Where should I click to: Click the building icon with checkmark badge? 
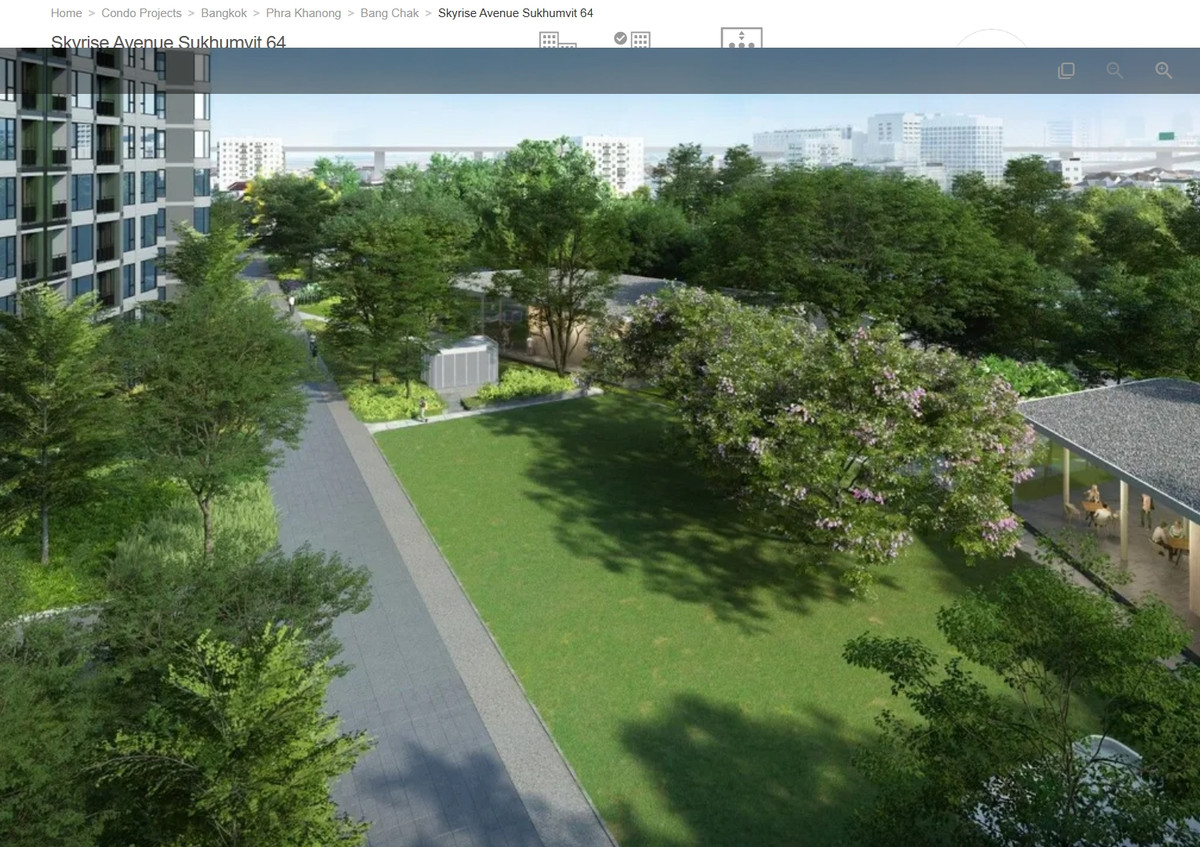pos(632,40)
